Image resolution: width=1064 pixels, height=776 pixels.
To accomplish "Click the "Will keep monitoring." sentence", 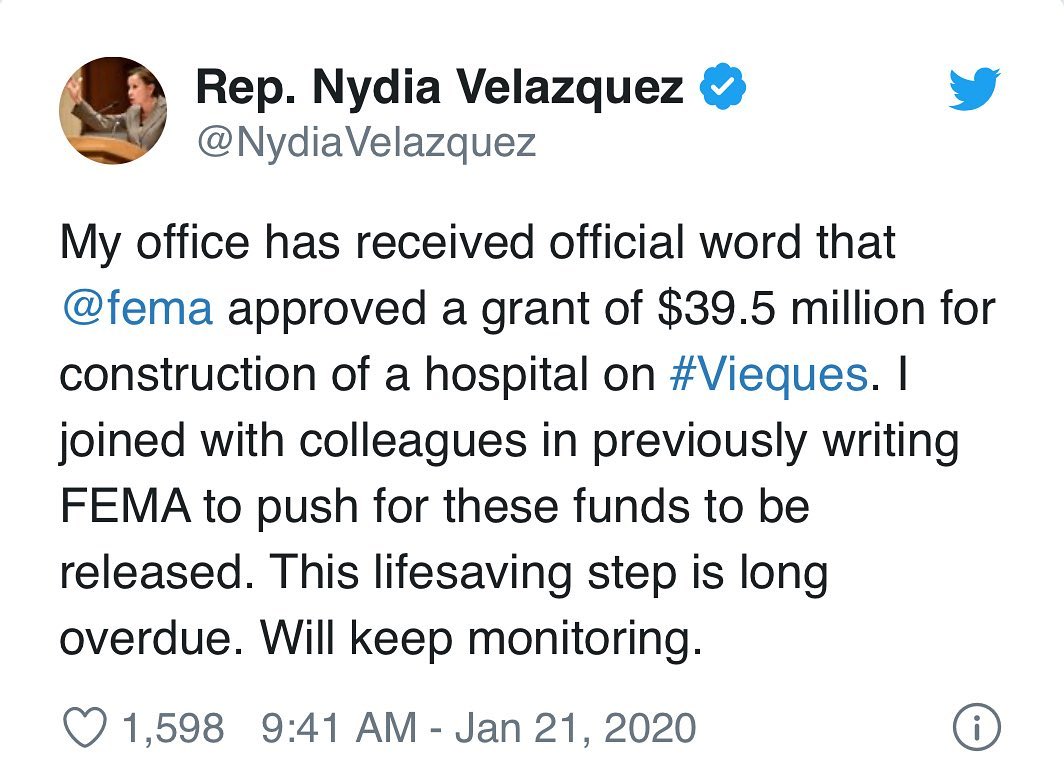I will click(x=481, y=639).
